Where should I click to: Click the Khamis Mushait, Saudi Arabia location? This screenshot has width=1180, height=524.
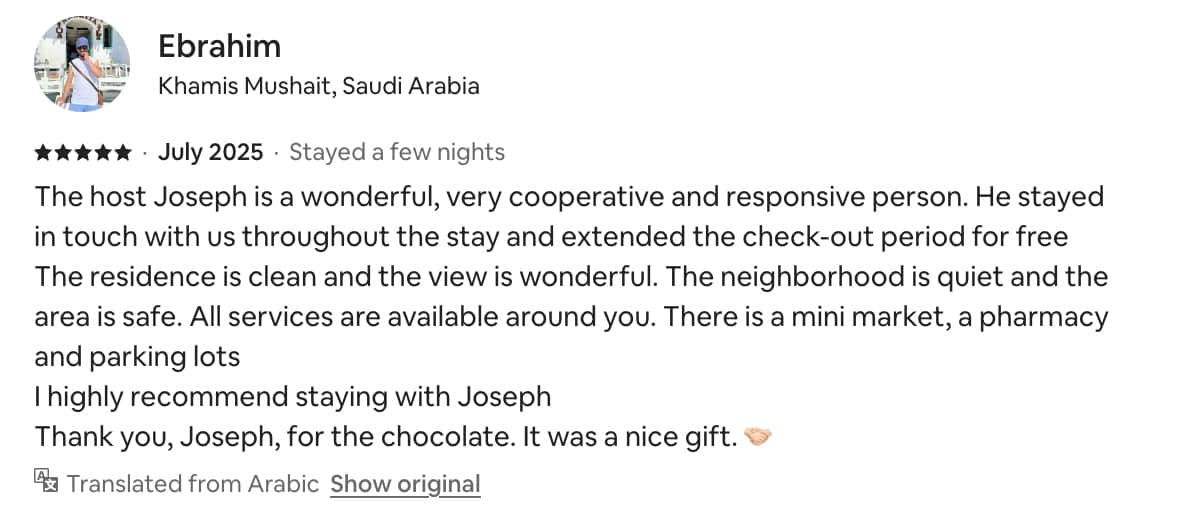click(x=319, y=86)
